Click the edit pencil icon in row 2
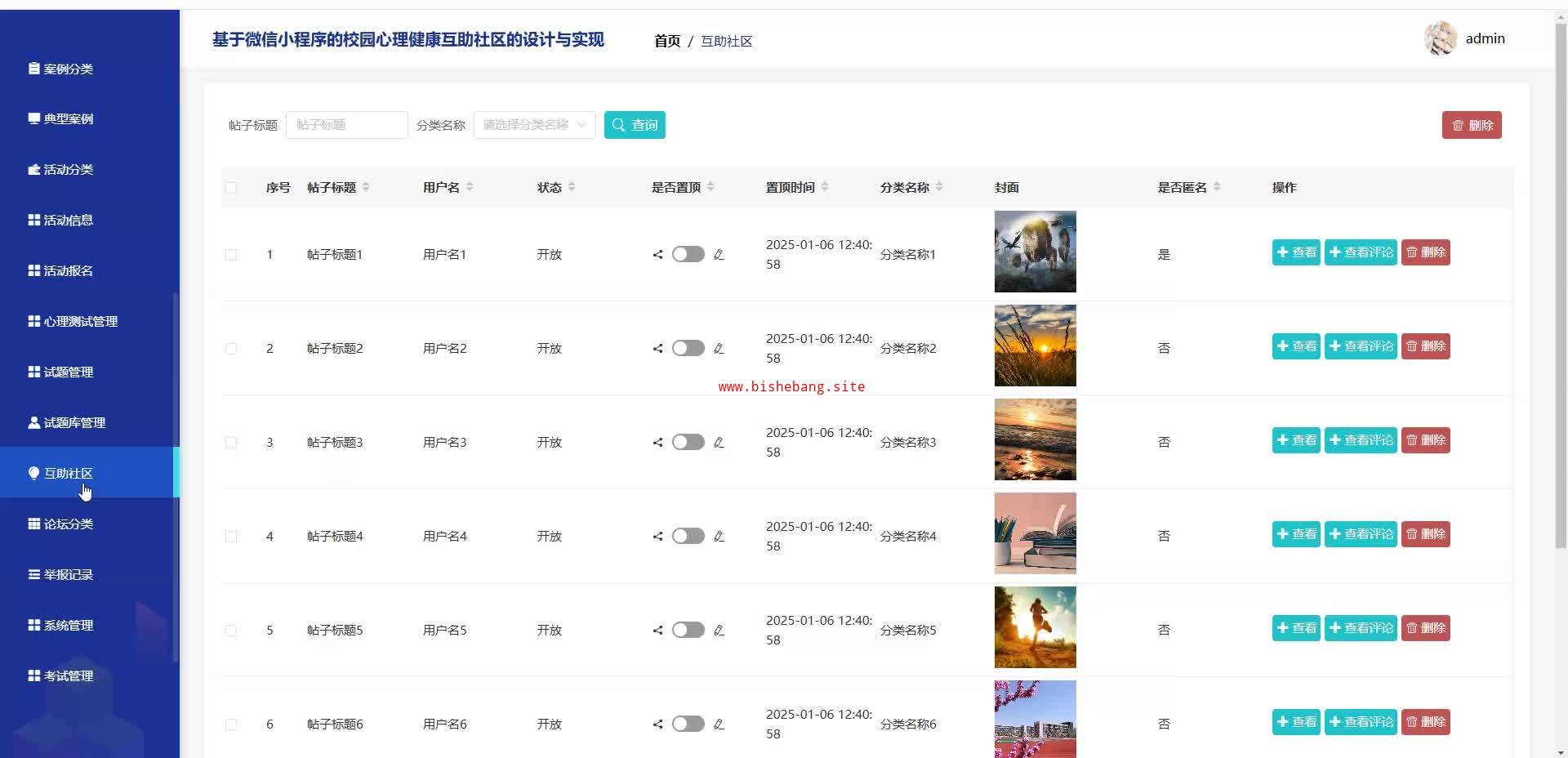The height and width of the screenshot is (758, 1568). coord(719,349)
